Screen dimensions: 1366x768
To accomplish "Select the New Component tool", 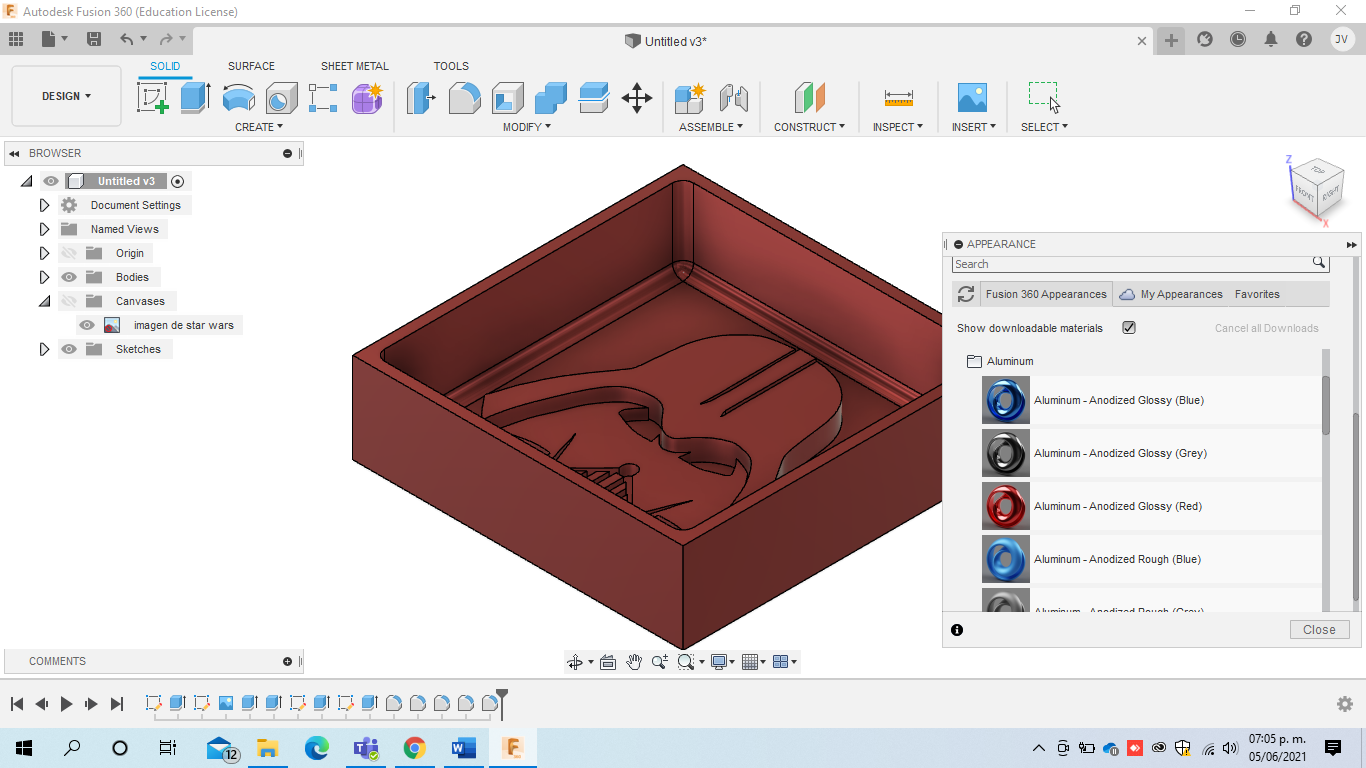I will (x=690, y=98).
